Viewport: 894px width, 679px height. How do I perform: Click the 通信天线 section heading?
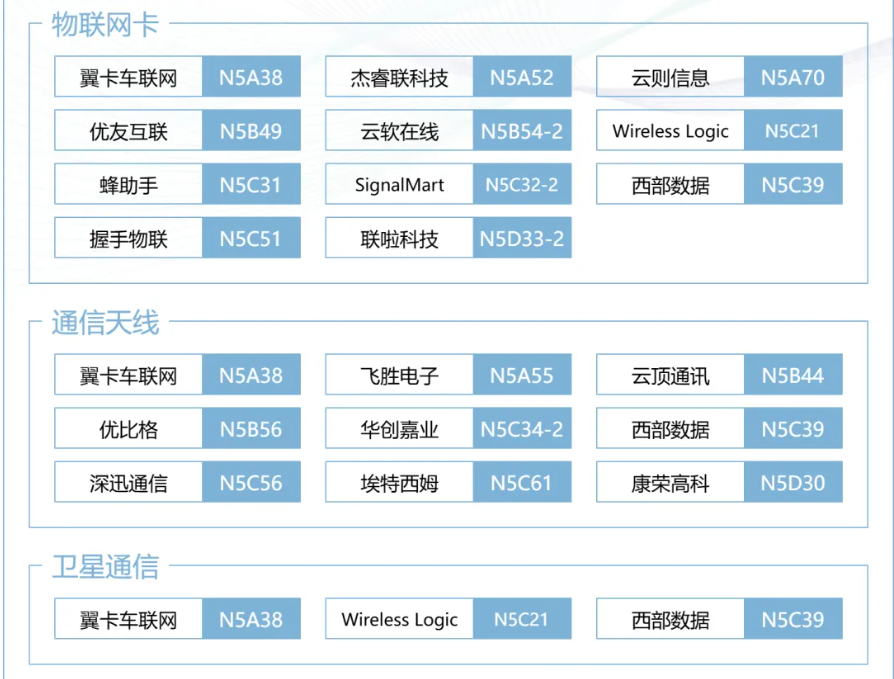(105, 323)
